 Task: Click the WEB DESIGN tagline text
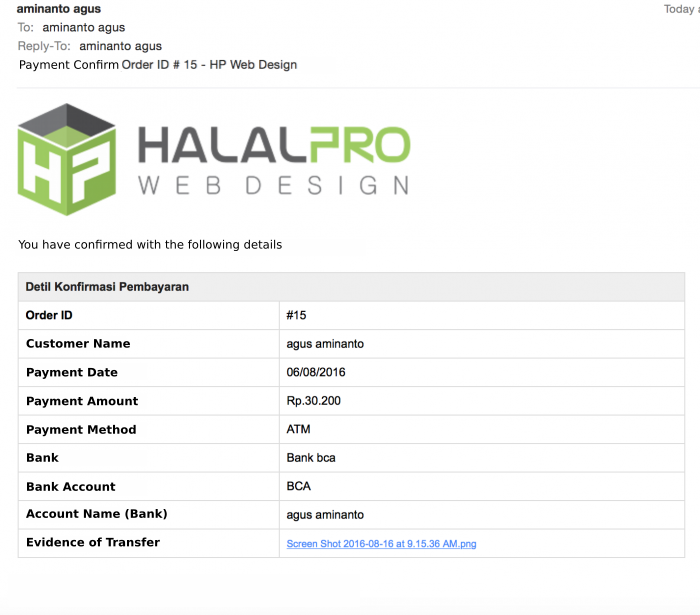point(273,186)
